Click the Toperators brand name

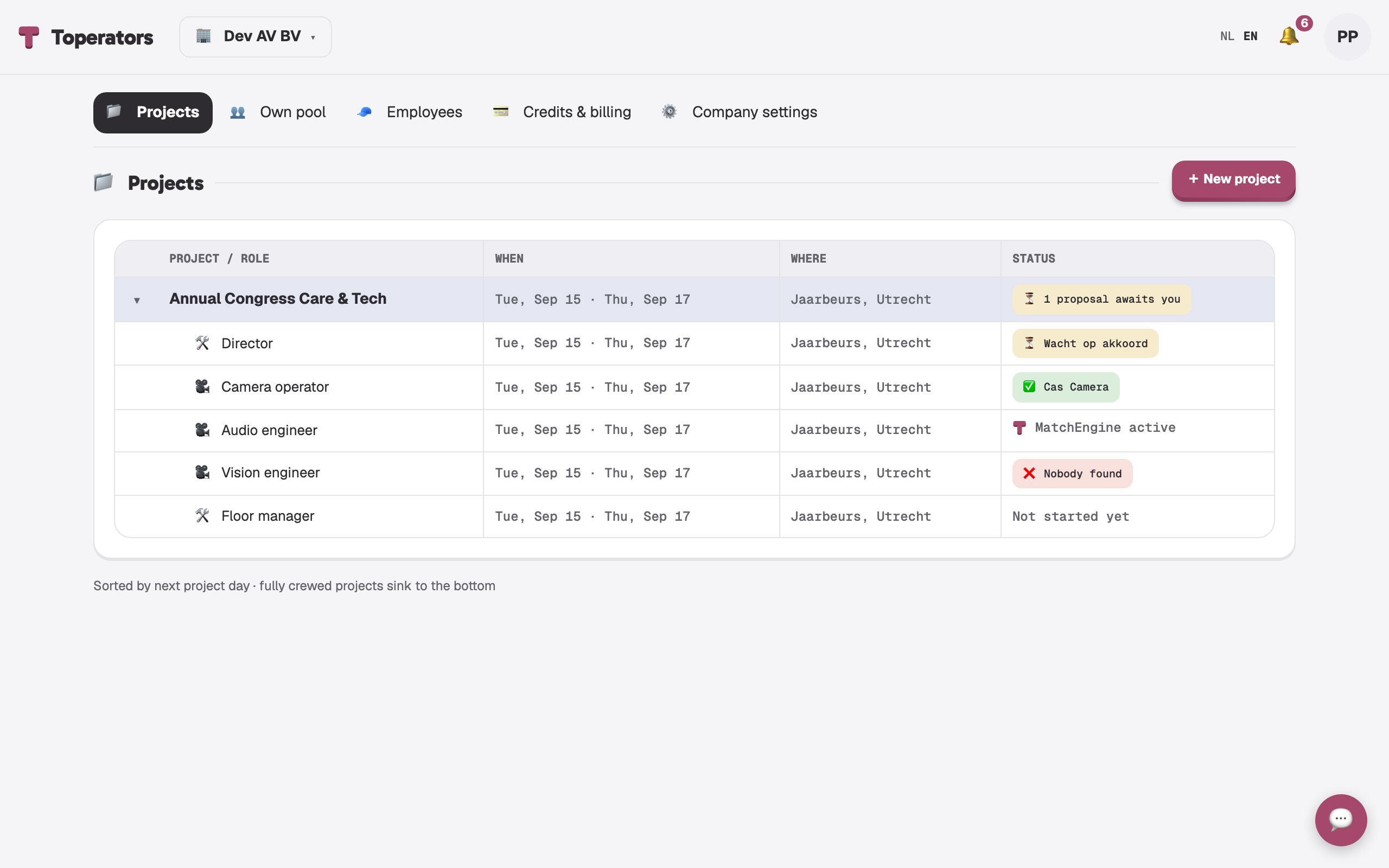pyautogui.click(x=102, y=38)
